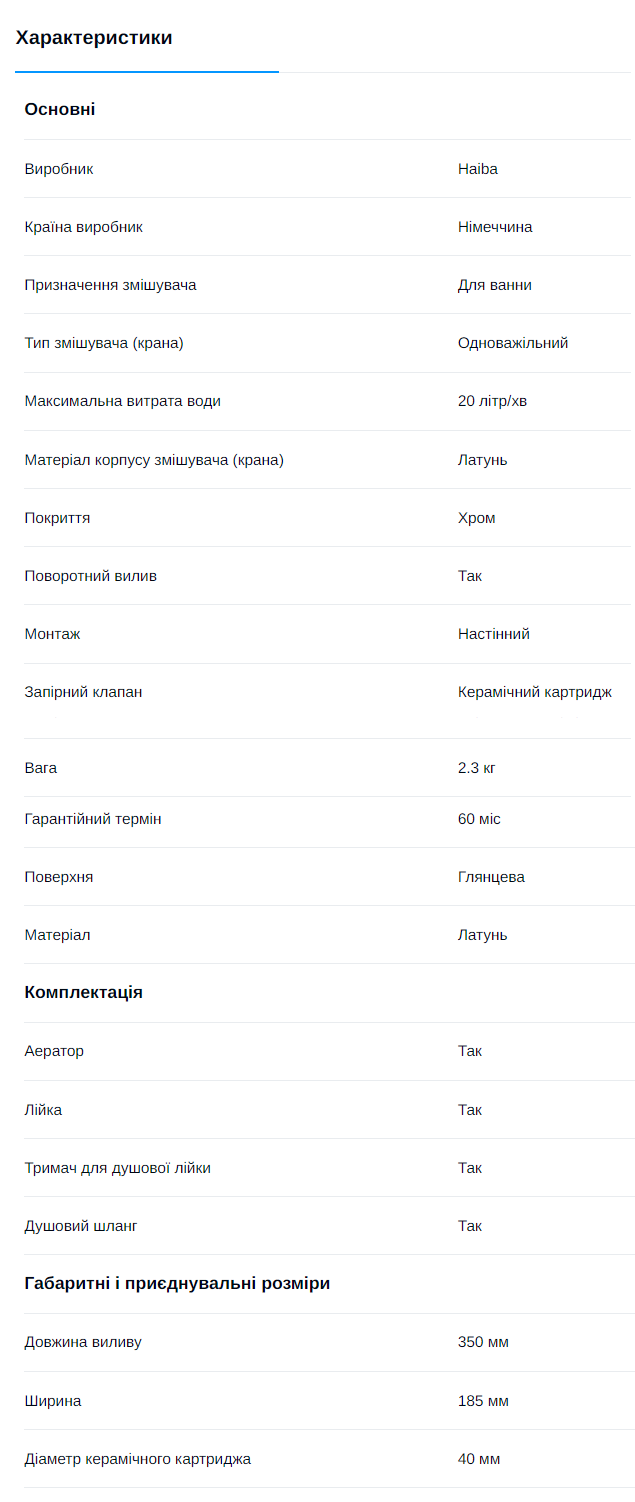
Task: Click the Глянцева surface value
Action: point(491,877)
